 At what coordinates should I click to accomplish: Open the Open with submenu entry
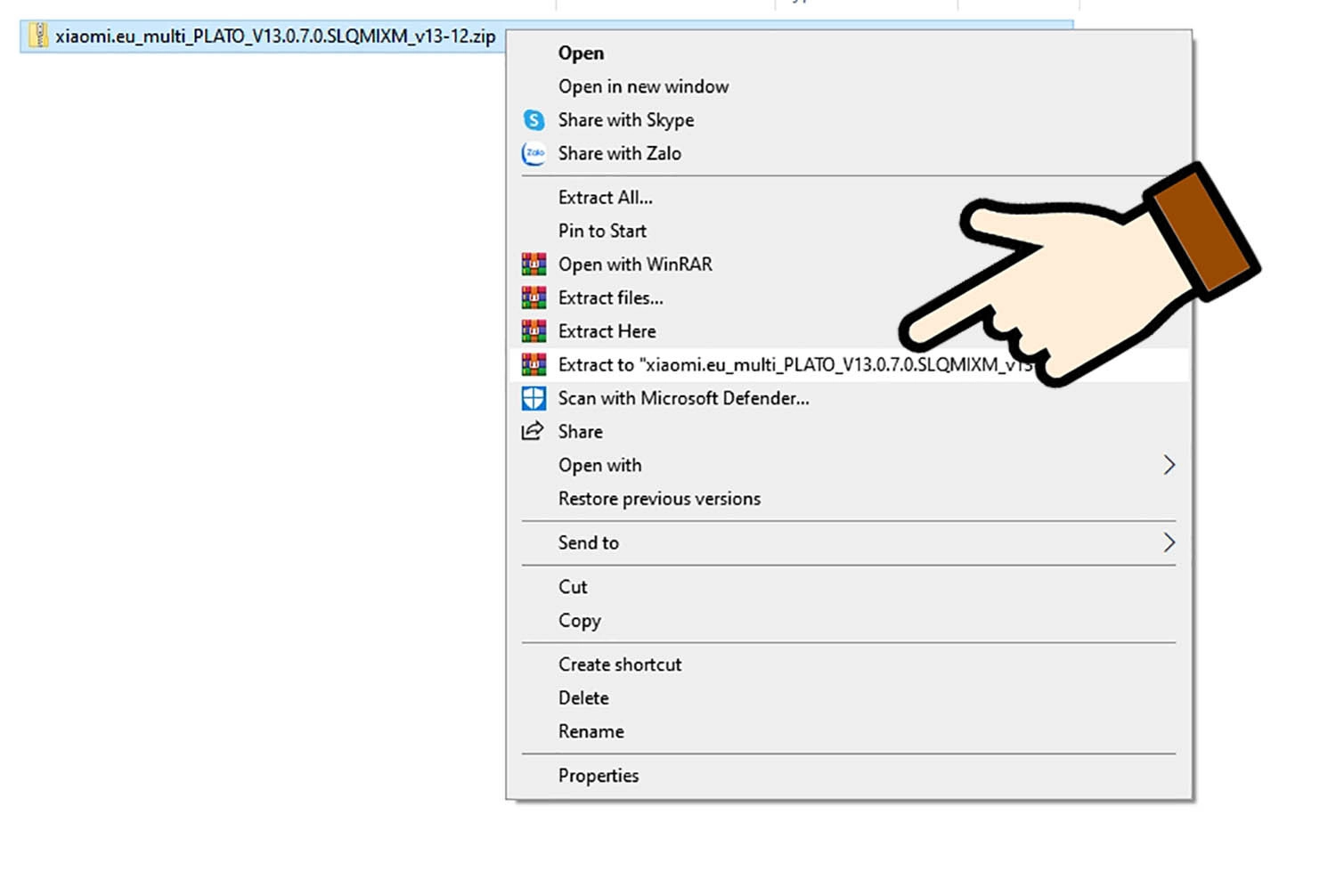[850, 465]
